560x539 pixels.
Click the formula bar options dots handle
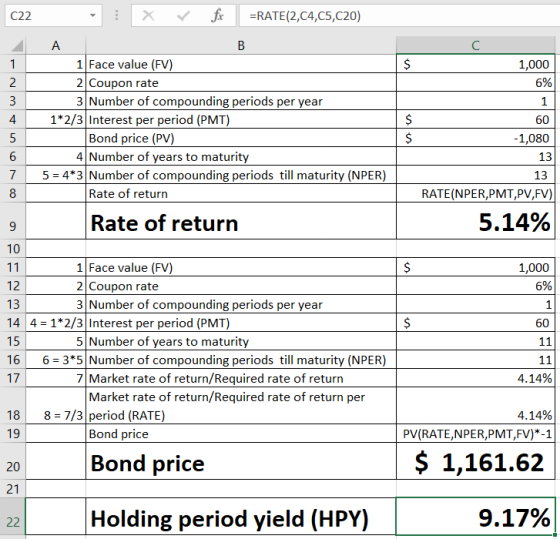116,15
